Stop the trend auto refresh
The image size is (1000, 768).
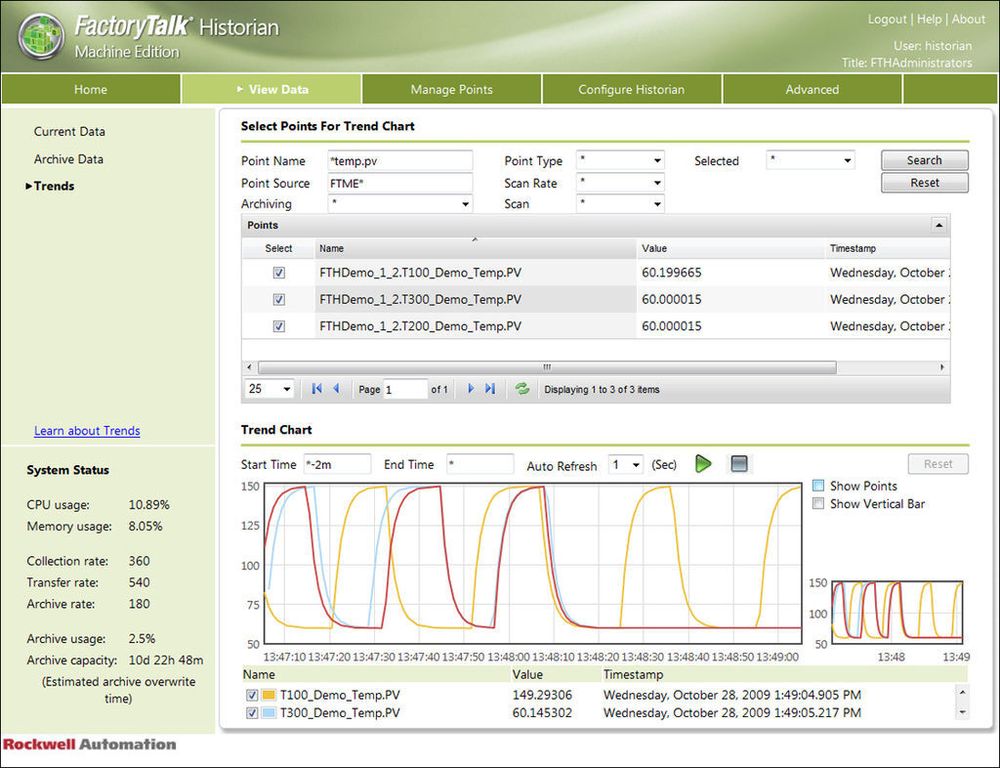tap(739, 464)
